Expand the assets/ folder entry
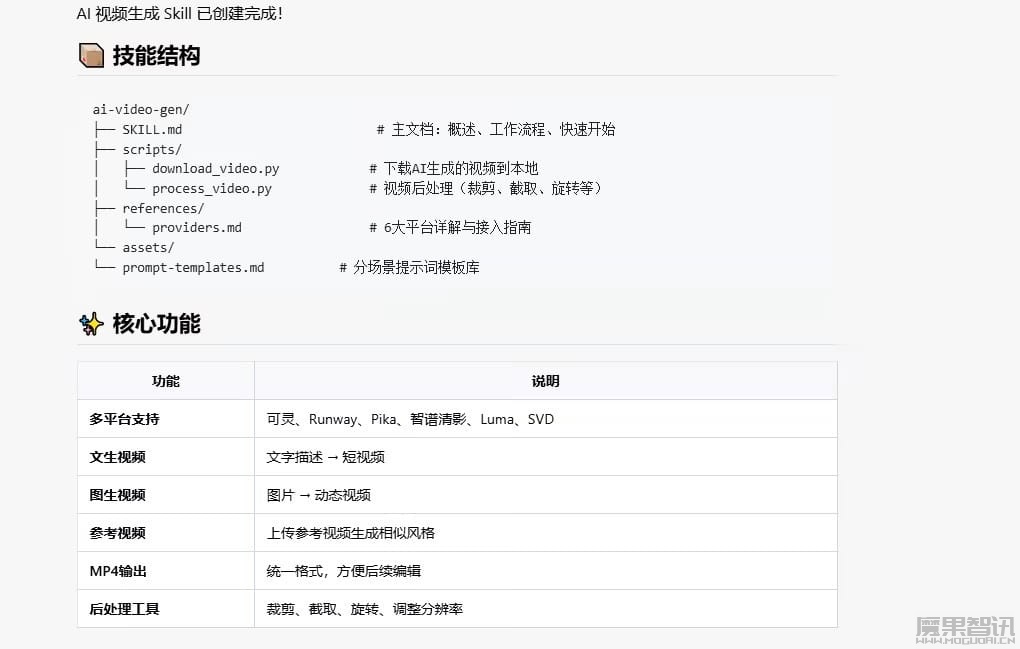This screenshot has width=1020, height=649. 148,247
